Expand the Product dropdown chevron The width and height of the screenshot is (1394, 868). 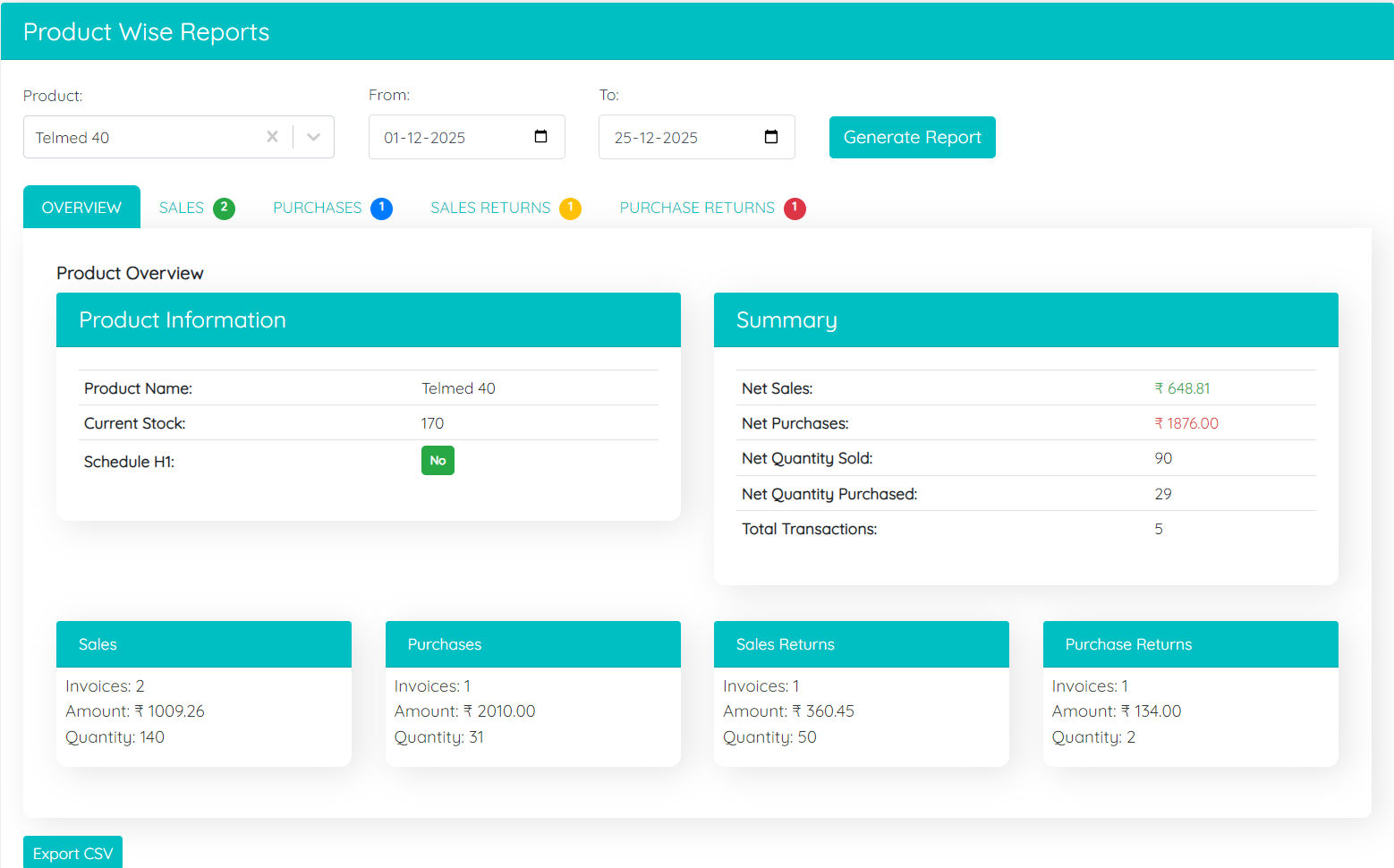pyautogui.click(x=313, y=137)
